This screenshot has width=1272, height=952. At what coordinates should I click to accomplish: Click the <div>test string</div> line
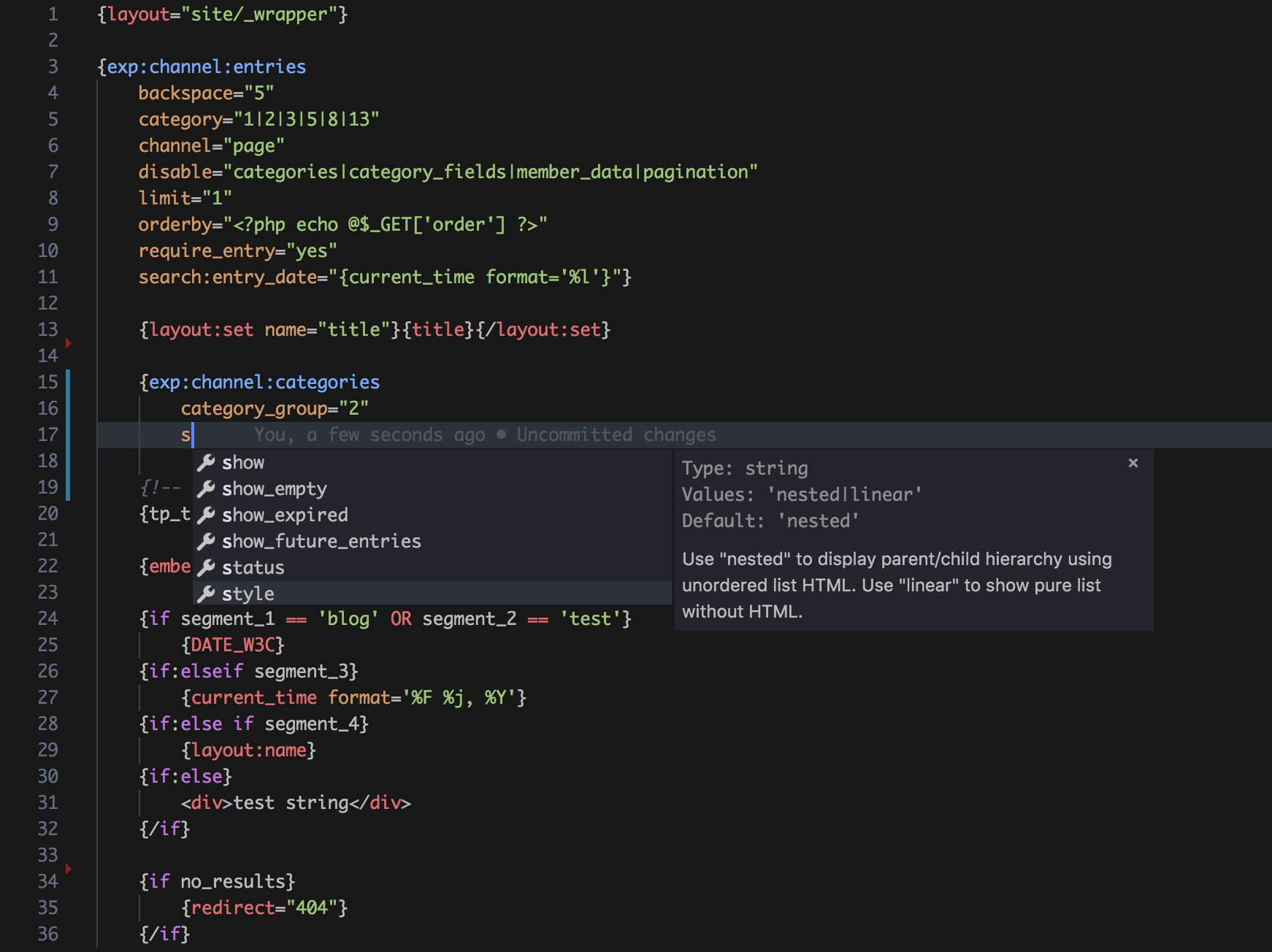pyautogui.click(x=296, y=802)
